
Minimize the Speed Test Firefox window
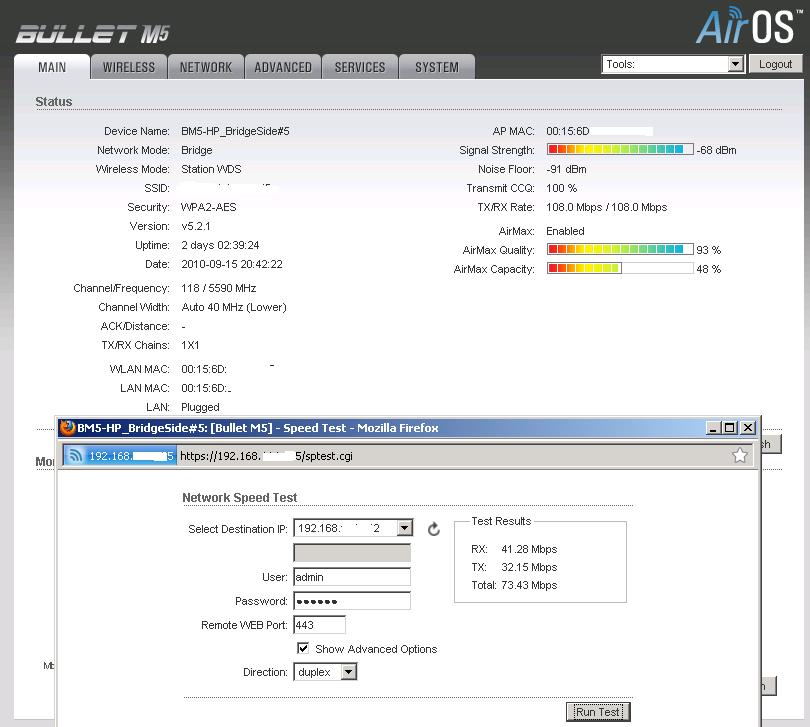[713, 428]
